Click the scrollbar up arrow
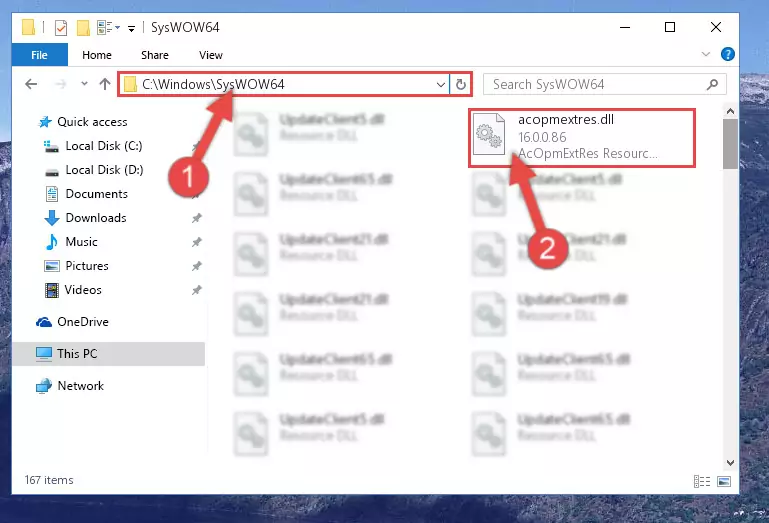Screen dimensions: 769x523 [x=730, y=111]
